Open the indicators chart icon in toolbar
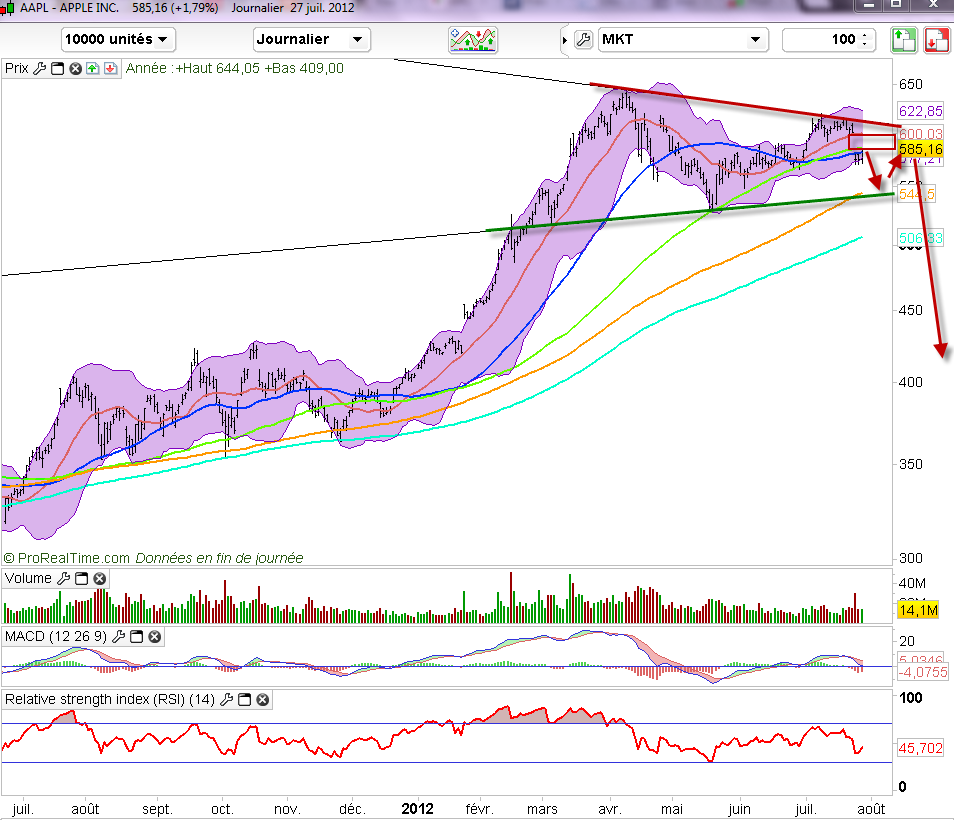 (473, 39)
